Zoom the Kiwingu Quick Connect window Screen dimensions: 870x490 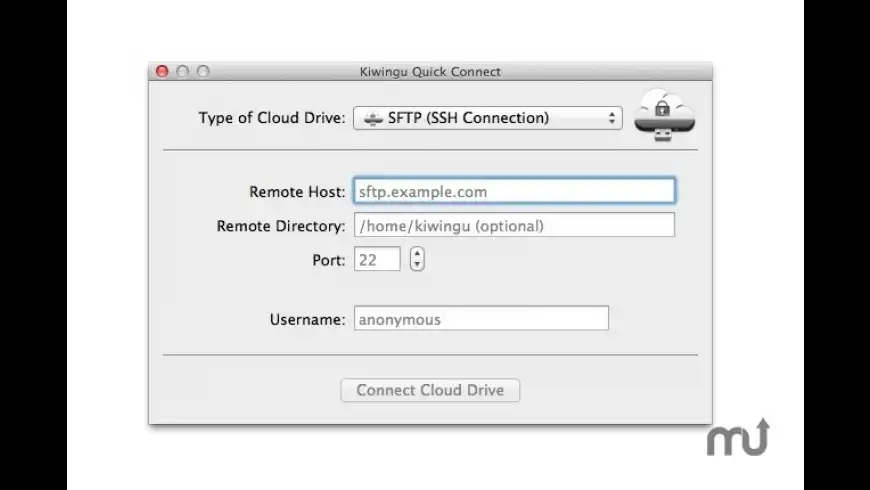[203, 71]
